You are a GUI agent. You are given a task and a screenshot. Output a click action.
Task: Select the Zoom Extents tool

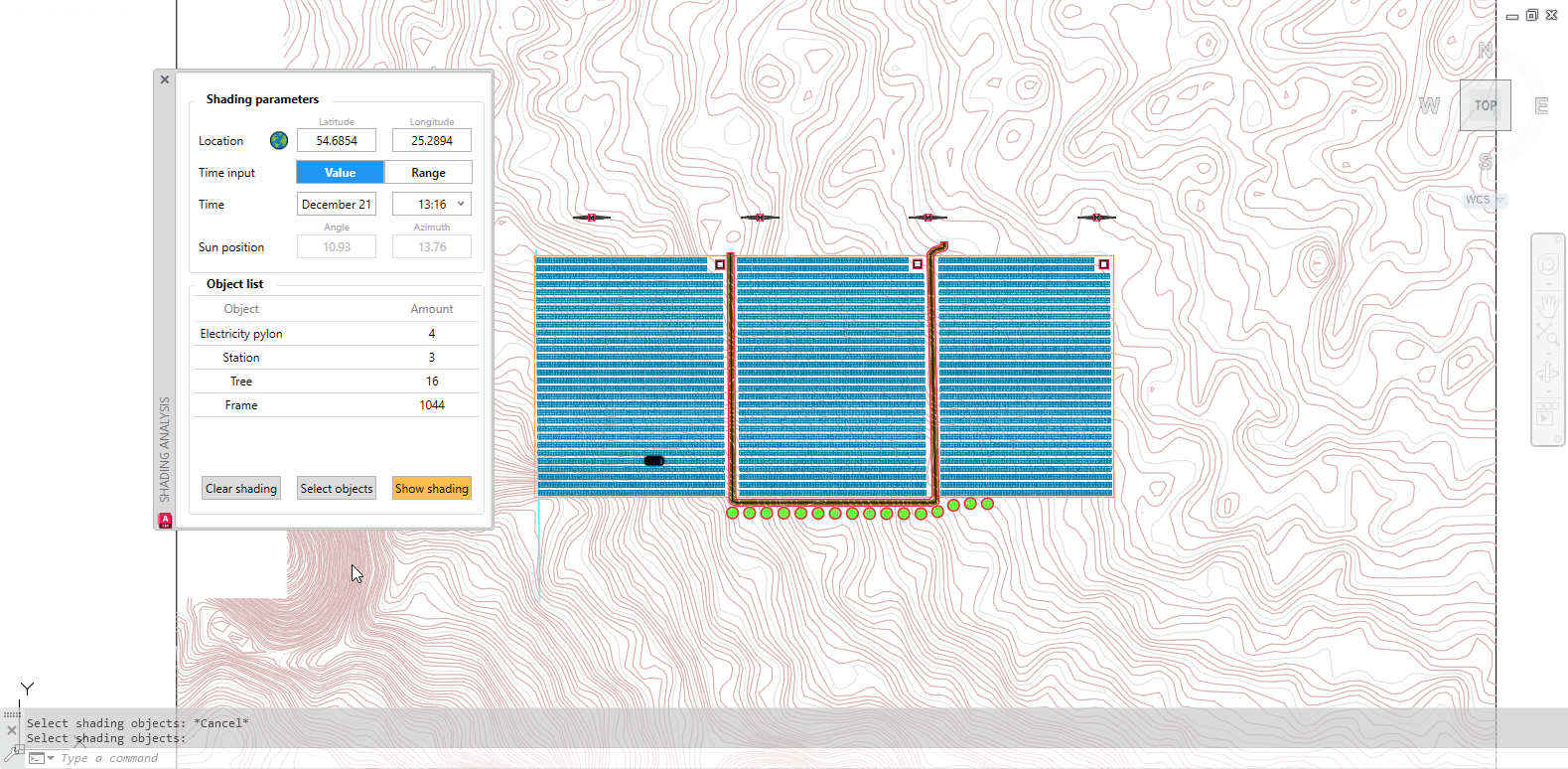point(1547,335)
